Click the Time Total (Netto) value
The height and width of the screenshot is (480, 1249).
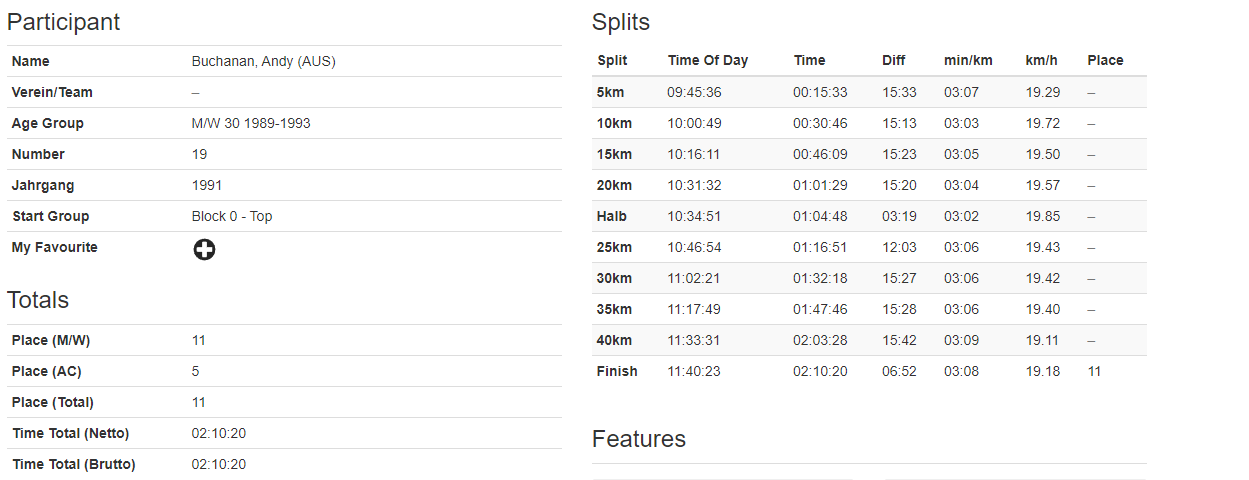pos(219,433)
